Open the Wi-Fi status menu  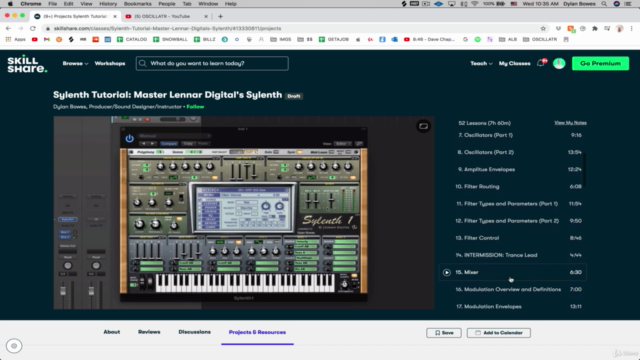tap(474, 4)
